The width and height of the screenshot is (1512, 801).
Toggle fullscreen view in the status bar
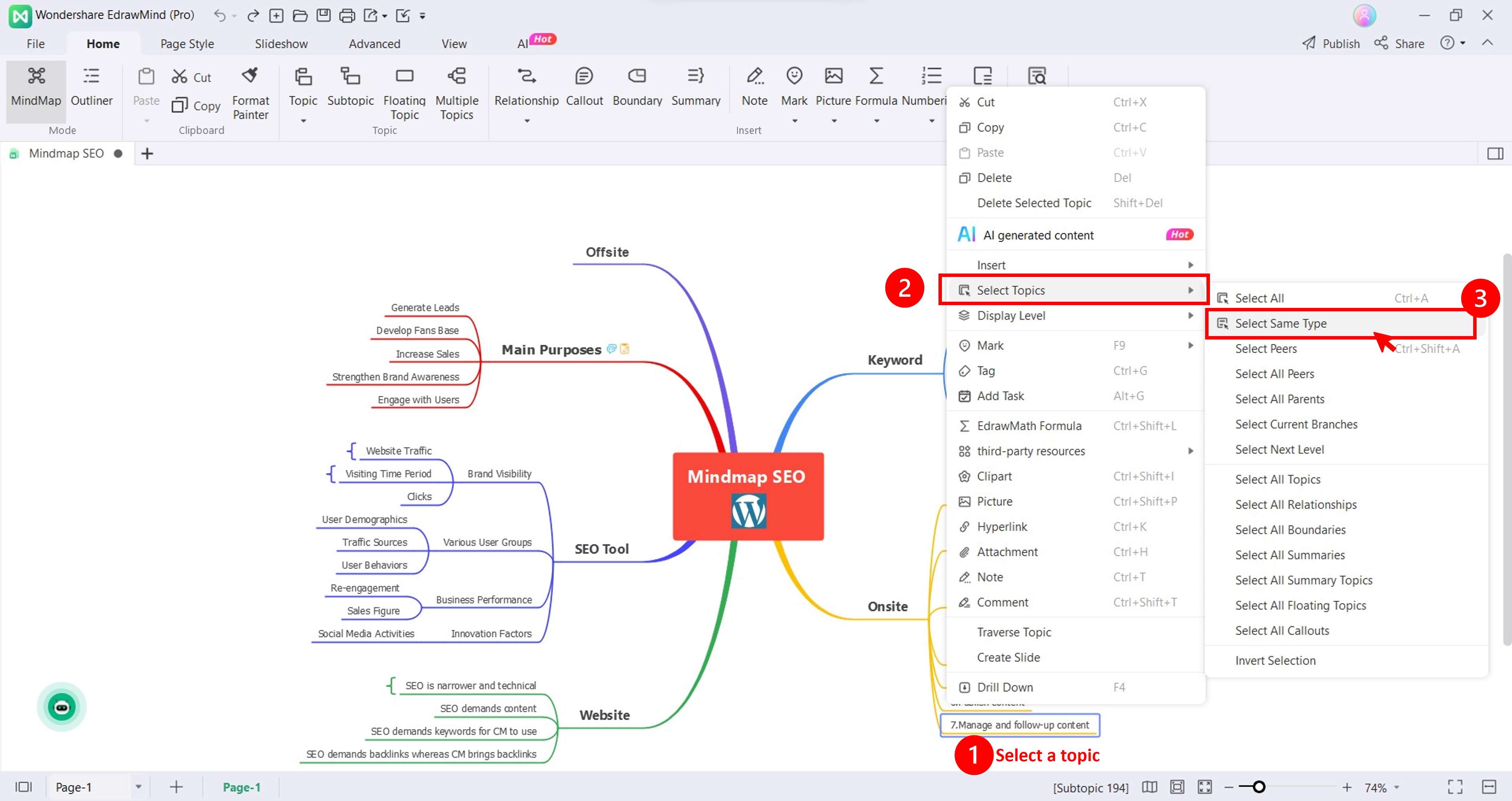[x=1455, y=786]
